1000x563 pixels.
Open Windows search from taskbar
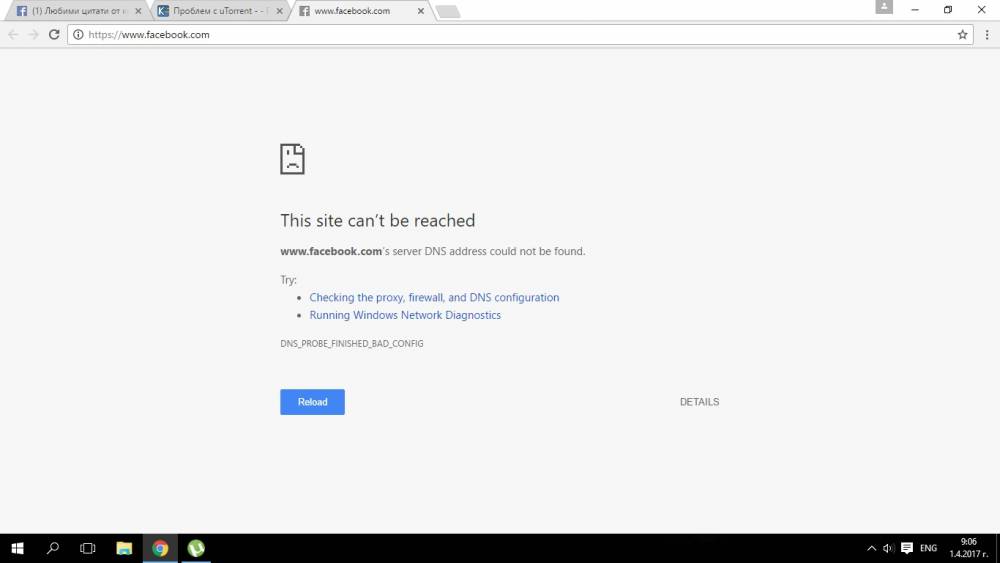point(53,548)
